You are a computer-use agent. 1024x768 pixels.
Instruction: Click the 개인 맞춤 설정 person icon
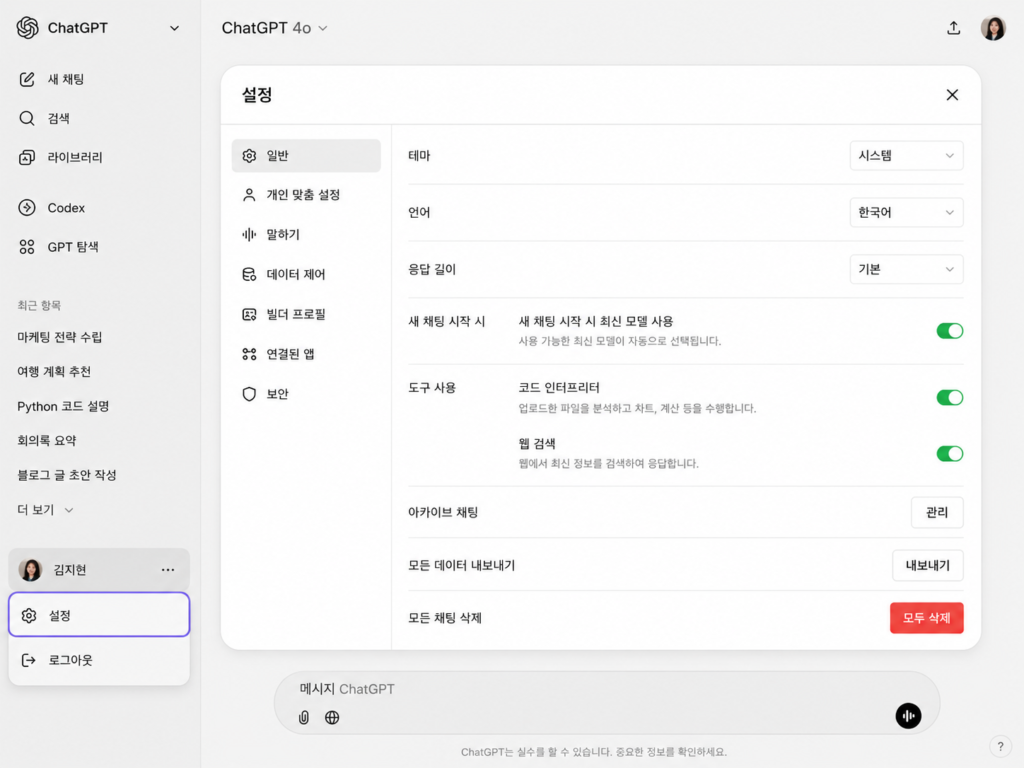249,195
